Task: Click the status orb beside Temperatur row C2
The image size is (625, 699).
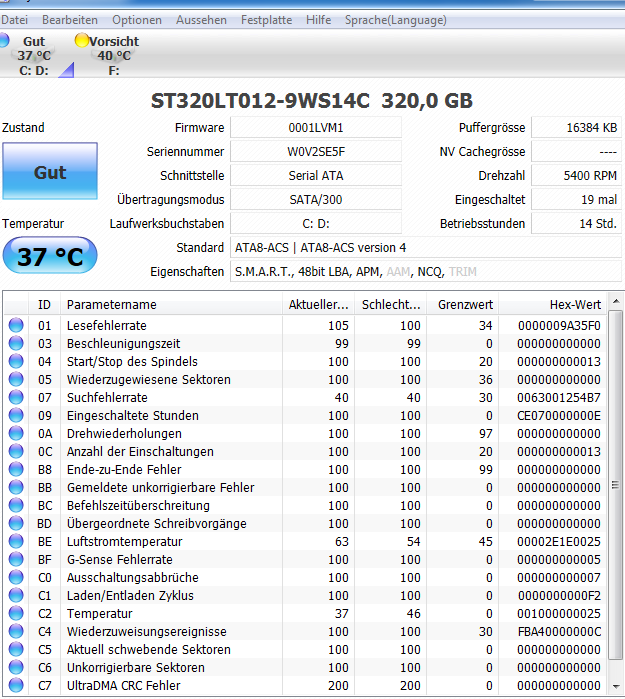Action: [x=16, y=613]
